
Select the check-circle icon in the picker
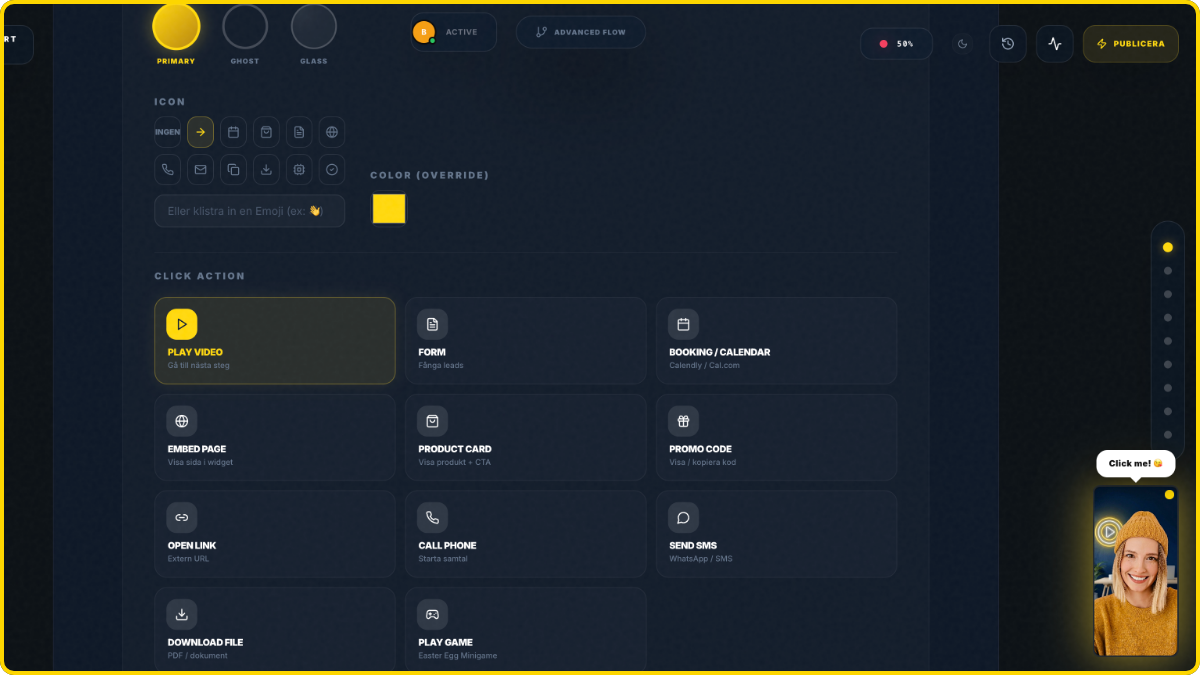332,169
